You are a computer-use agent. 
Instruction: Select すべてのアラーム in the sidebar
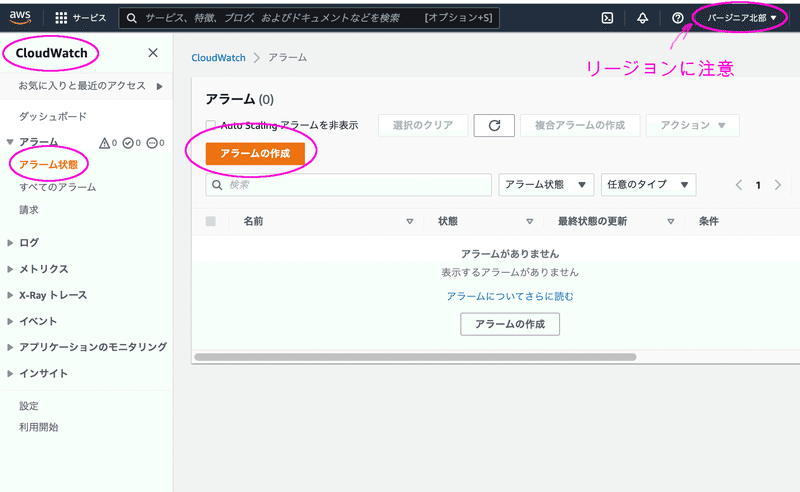point(57,187)
